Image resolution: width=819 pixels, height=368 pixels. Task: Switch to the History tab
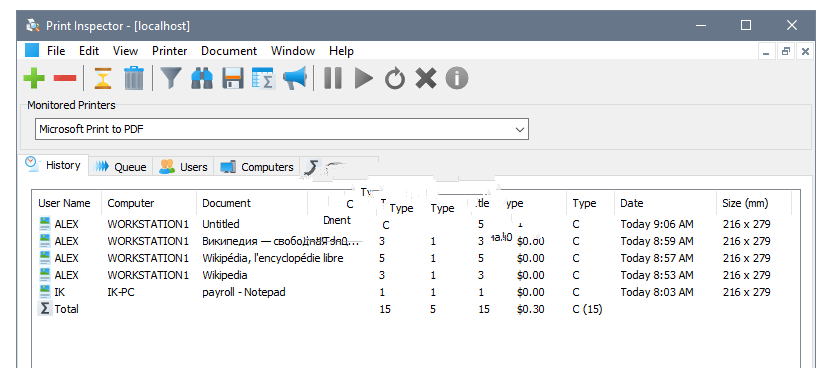[x=54, y=165]
